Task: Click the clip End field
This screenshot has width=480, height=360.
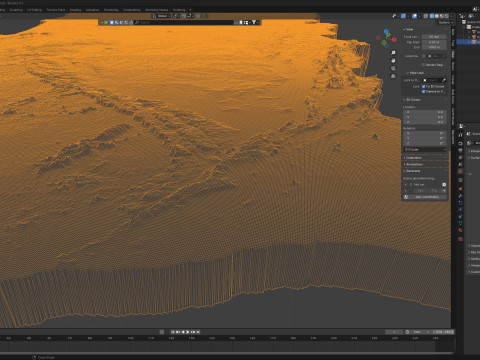Action: pos(434,47)
